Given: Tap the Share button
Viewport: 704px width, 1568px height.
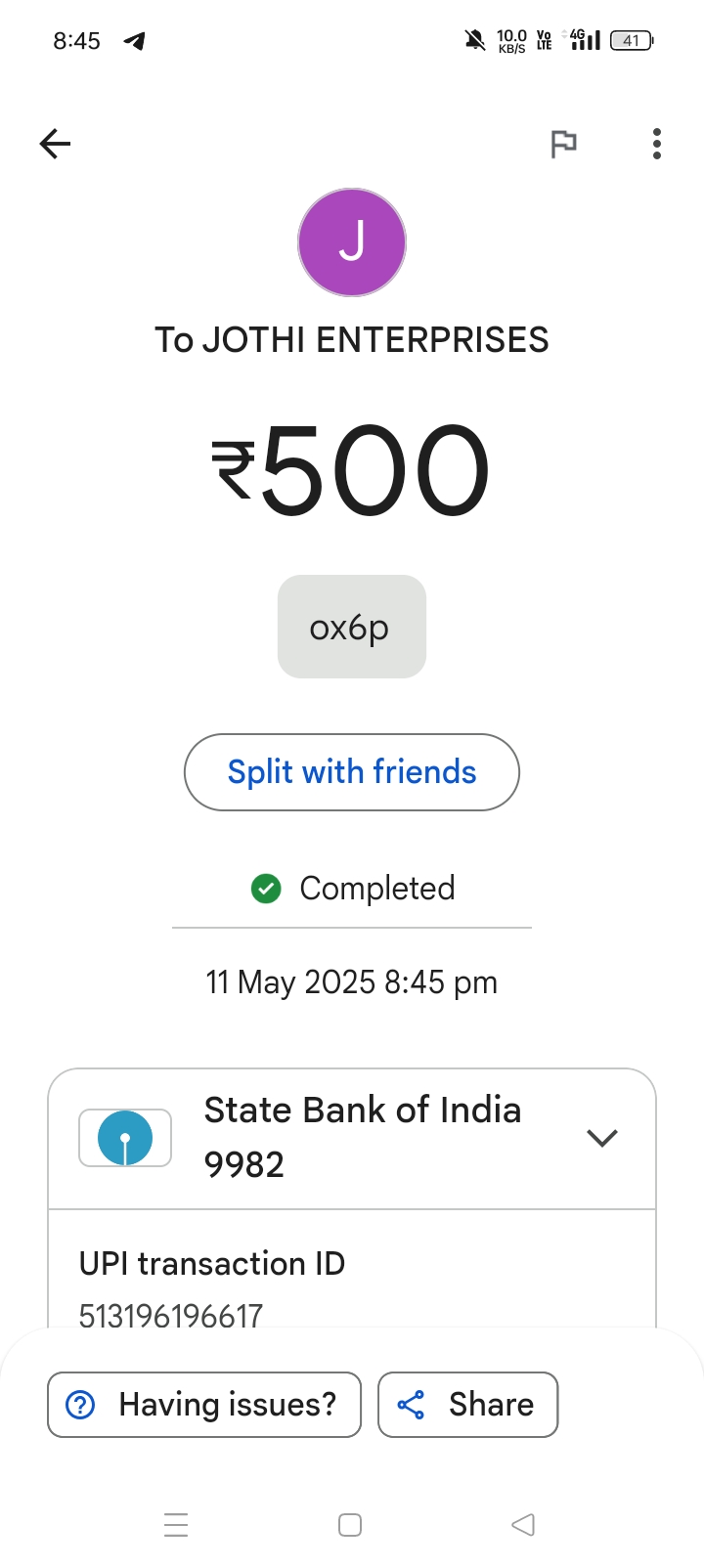Looking at the screenshot, I should click(x=467, y=1405).
